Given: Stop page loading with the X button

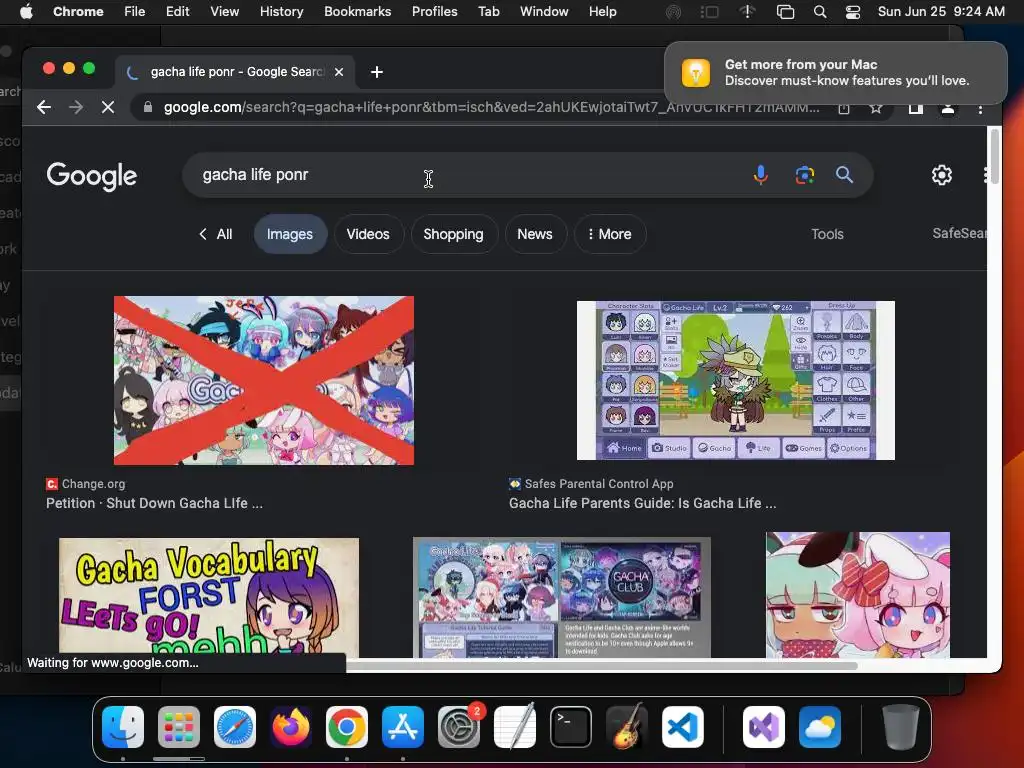Looking at the screenshot, I should tap(108, 107).
